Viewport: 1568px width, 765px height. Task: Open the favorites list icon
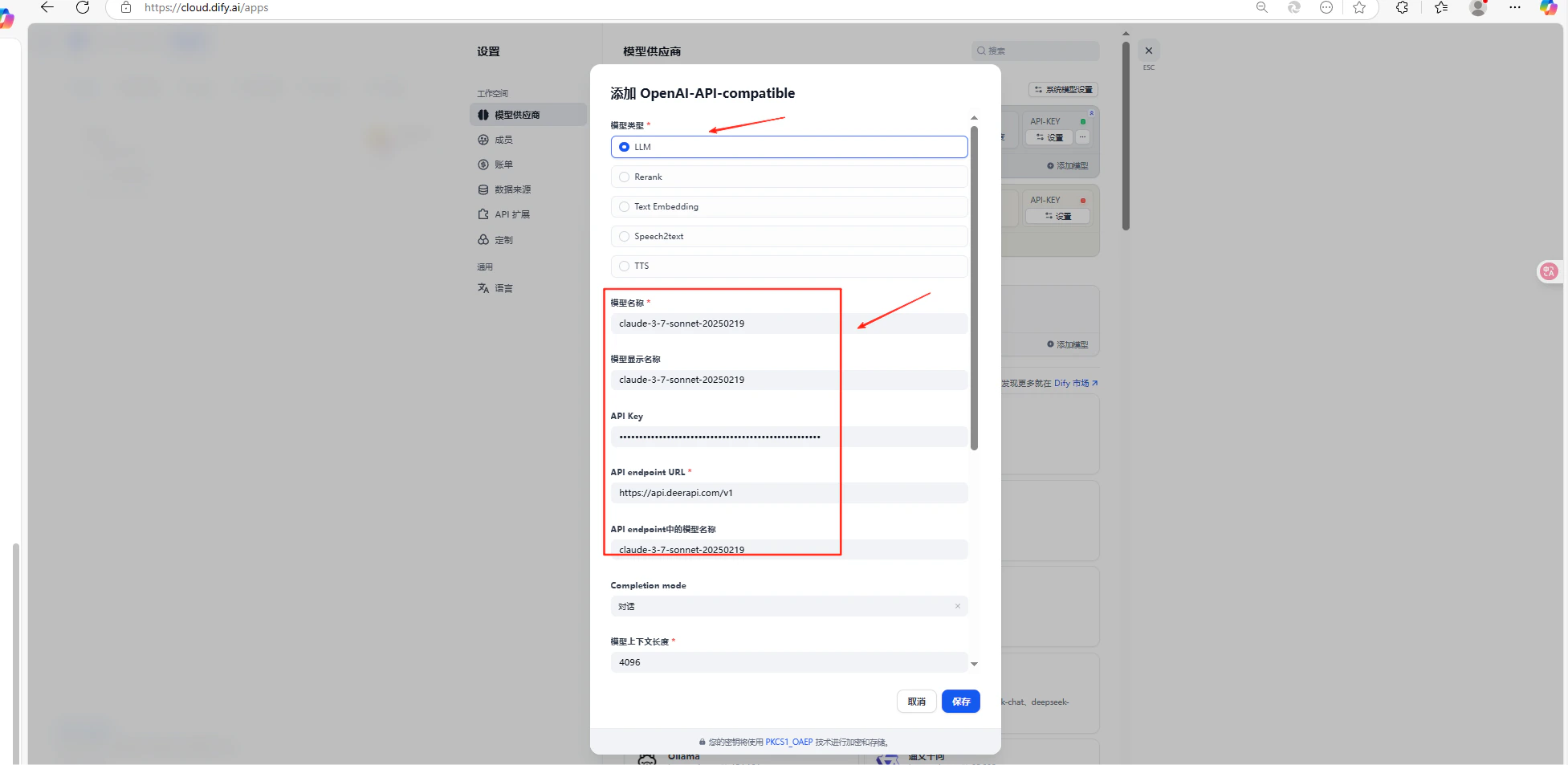[x=1441, y=7]
